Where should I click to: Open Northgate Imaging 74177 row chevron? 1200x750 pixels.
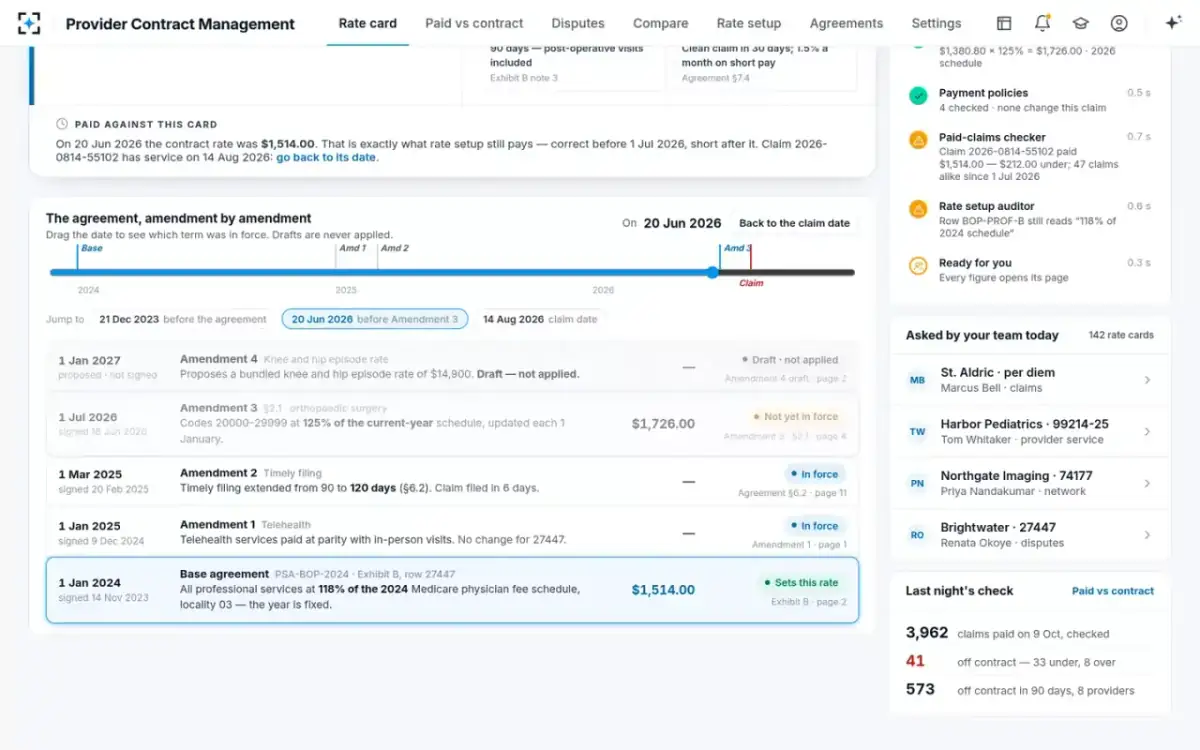coord(1147,483)
